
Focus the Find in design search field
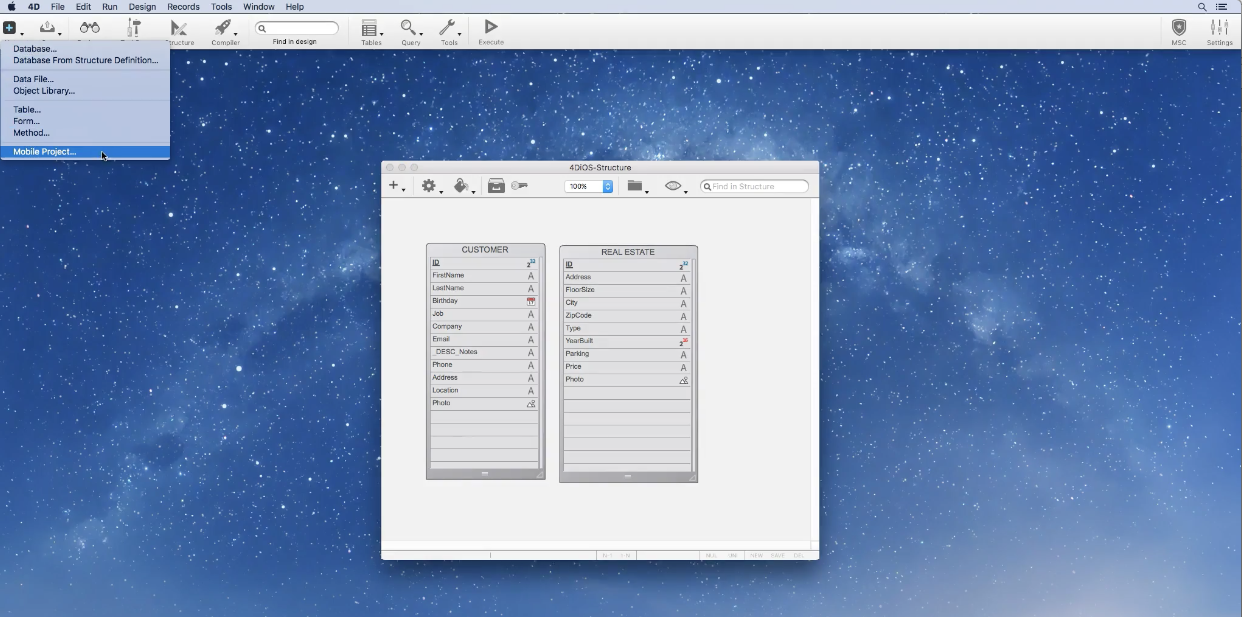pos(297,28)
